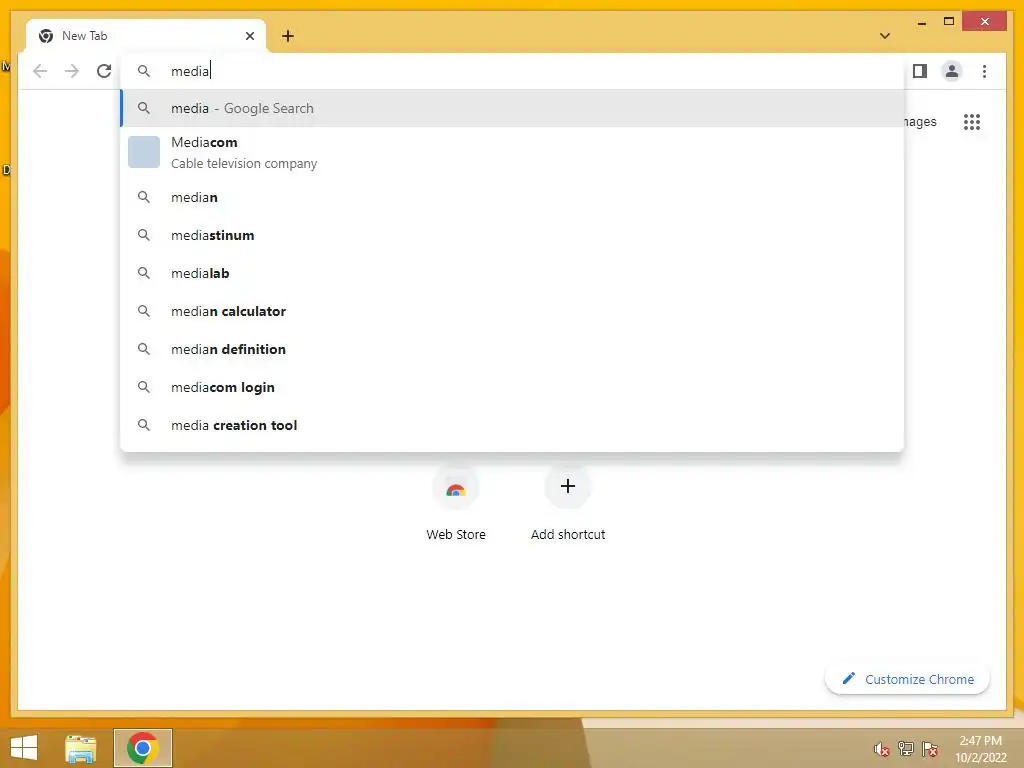Image resolution: width=1024 pixels, height=768 pixels.
Task: Choose the 'median definition' suggestion
Action: tap(513, 349)
